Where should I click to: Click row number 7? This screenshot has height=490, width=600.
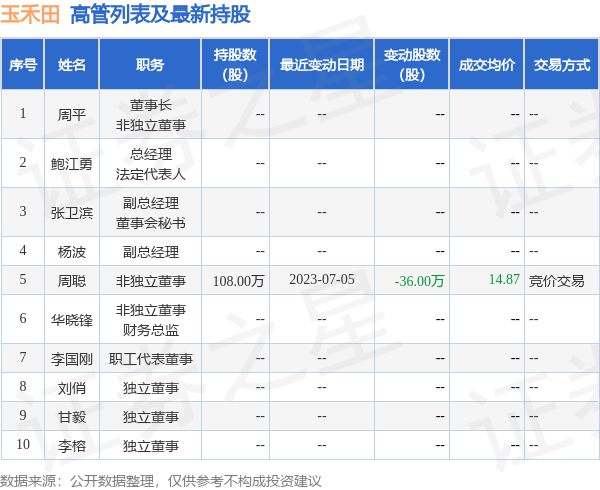pyautogui.click(x=23, y=358)
